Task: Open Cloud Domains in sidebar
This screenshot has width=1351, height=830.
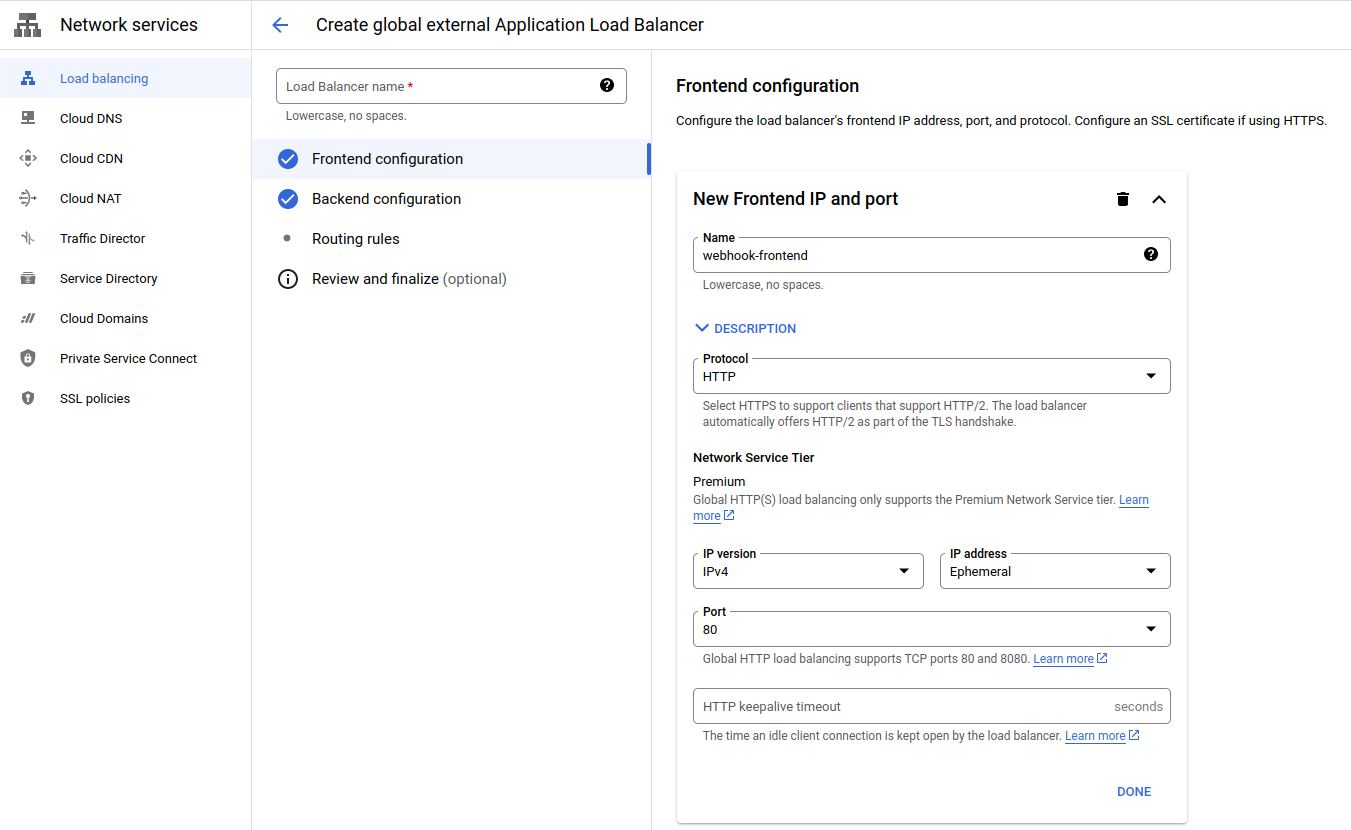Action: (125, 318)
